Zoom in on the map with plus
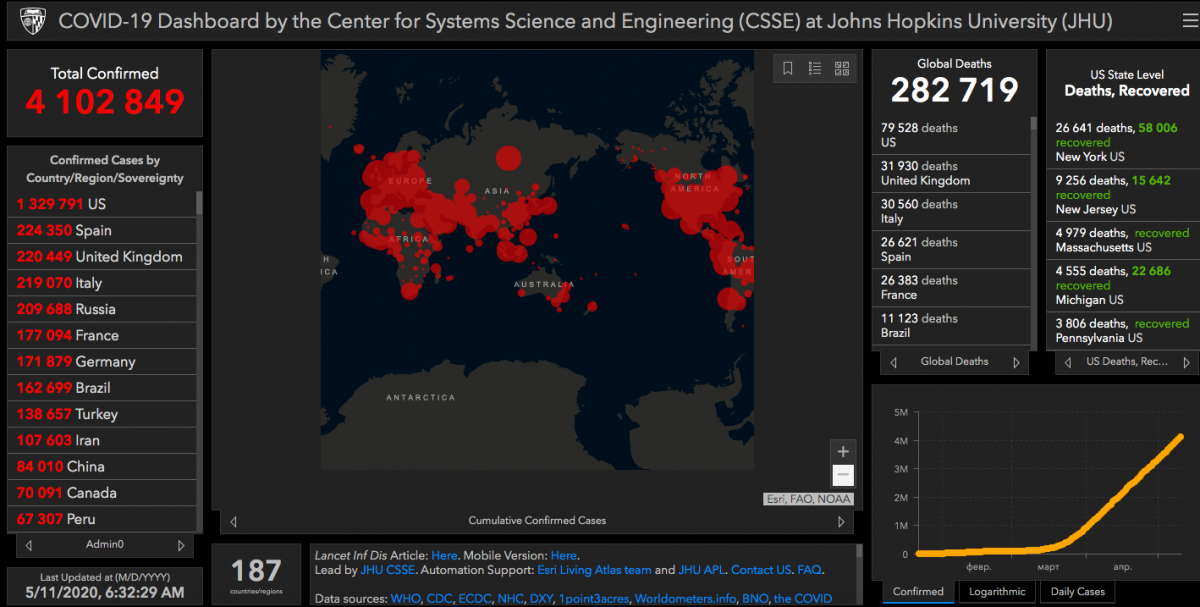The height and width of the screenshot is (607, 1200). pyautogui.click(x=843, y=452)
